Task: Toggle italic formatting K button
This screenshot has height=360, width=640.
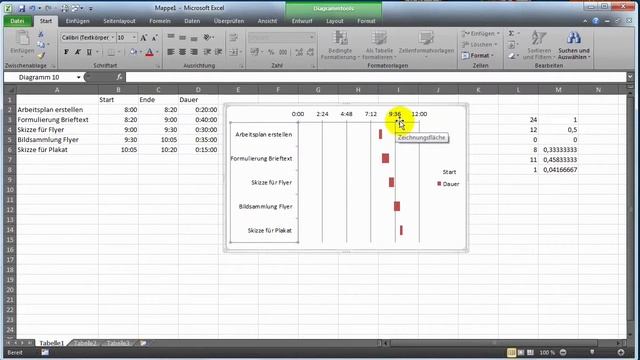Action: coord(78,52)
